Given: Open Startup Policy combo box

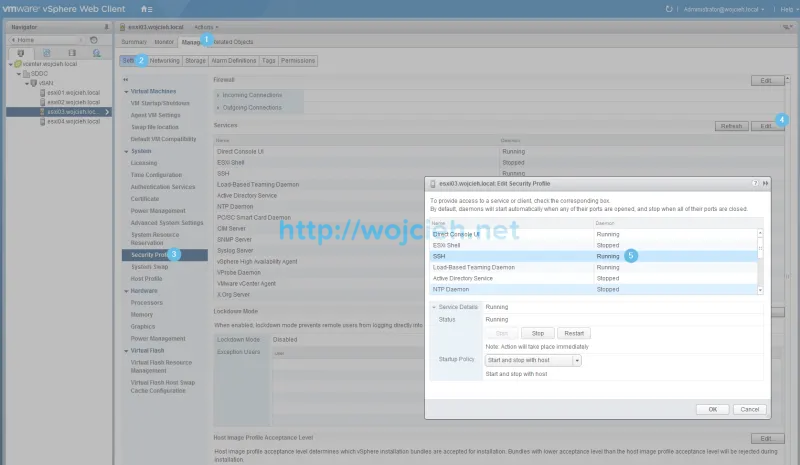Looking at the screenshot, I should pos(533,360).
